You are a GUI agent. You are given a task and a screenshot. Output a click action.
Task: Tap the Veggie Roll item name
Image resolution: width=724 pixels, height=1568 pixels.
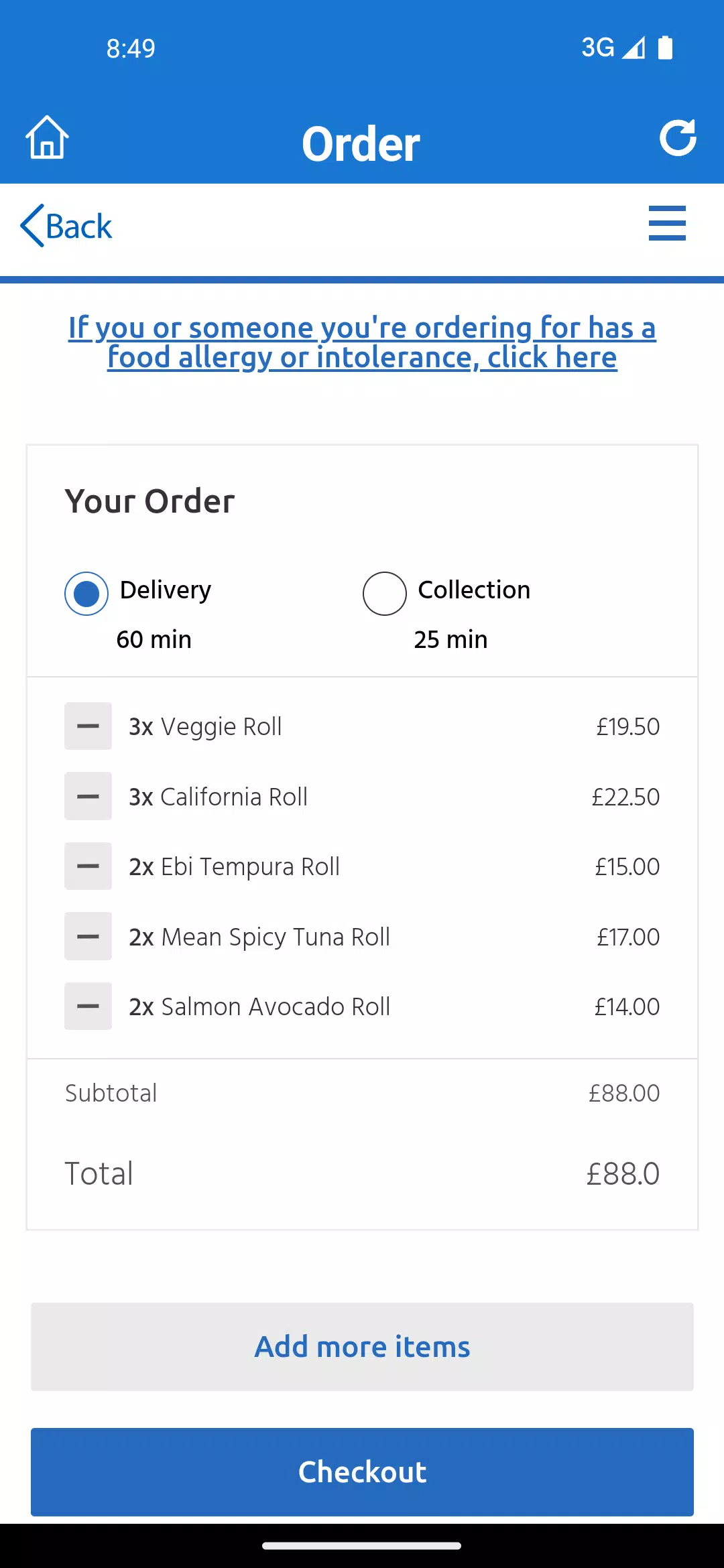click(x=221, y=726)
